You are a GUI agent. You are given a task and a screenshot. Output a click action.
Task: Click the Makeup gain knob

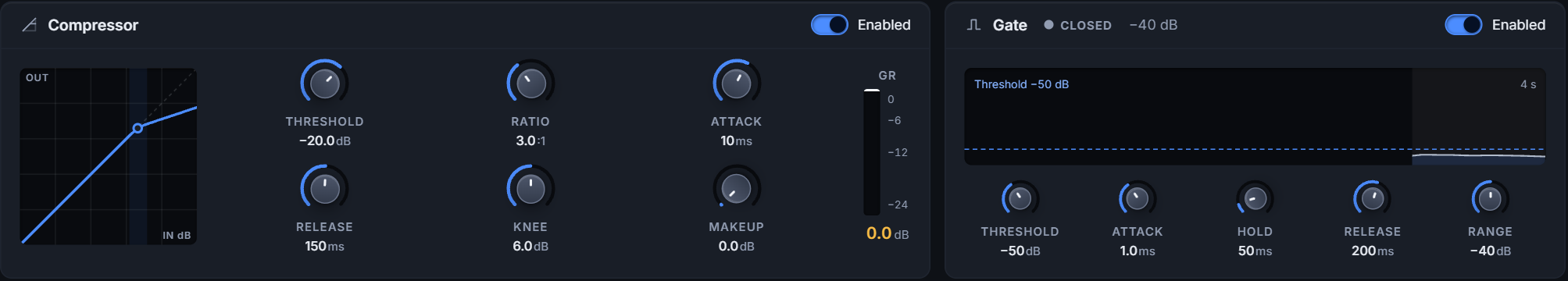(737, 188)
